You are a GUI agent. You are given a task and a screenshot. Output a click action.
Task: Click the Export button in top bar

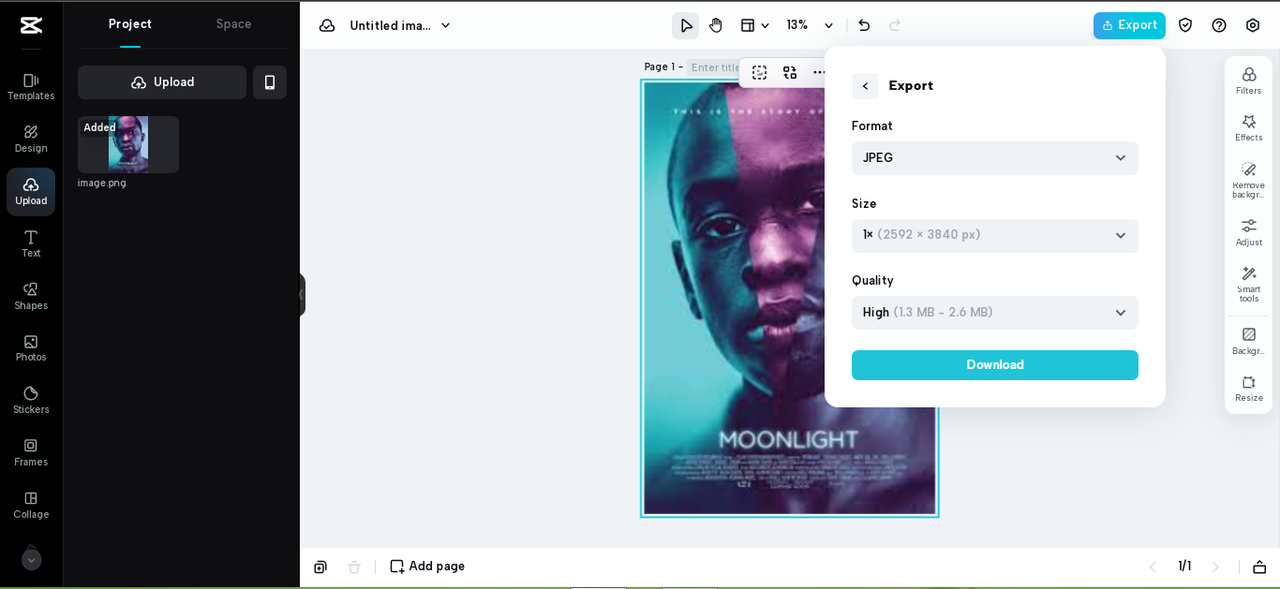tap(1129, 25)
